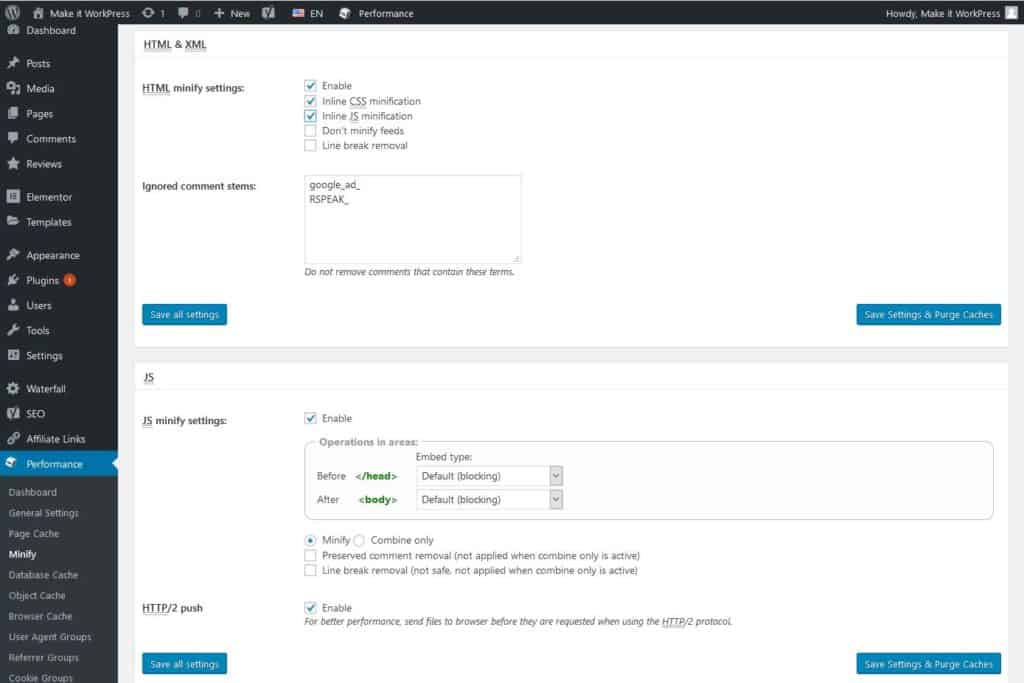
Task: Click the Reviews star icon
Action: coord(13,164)
